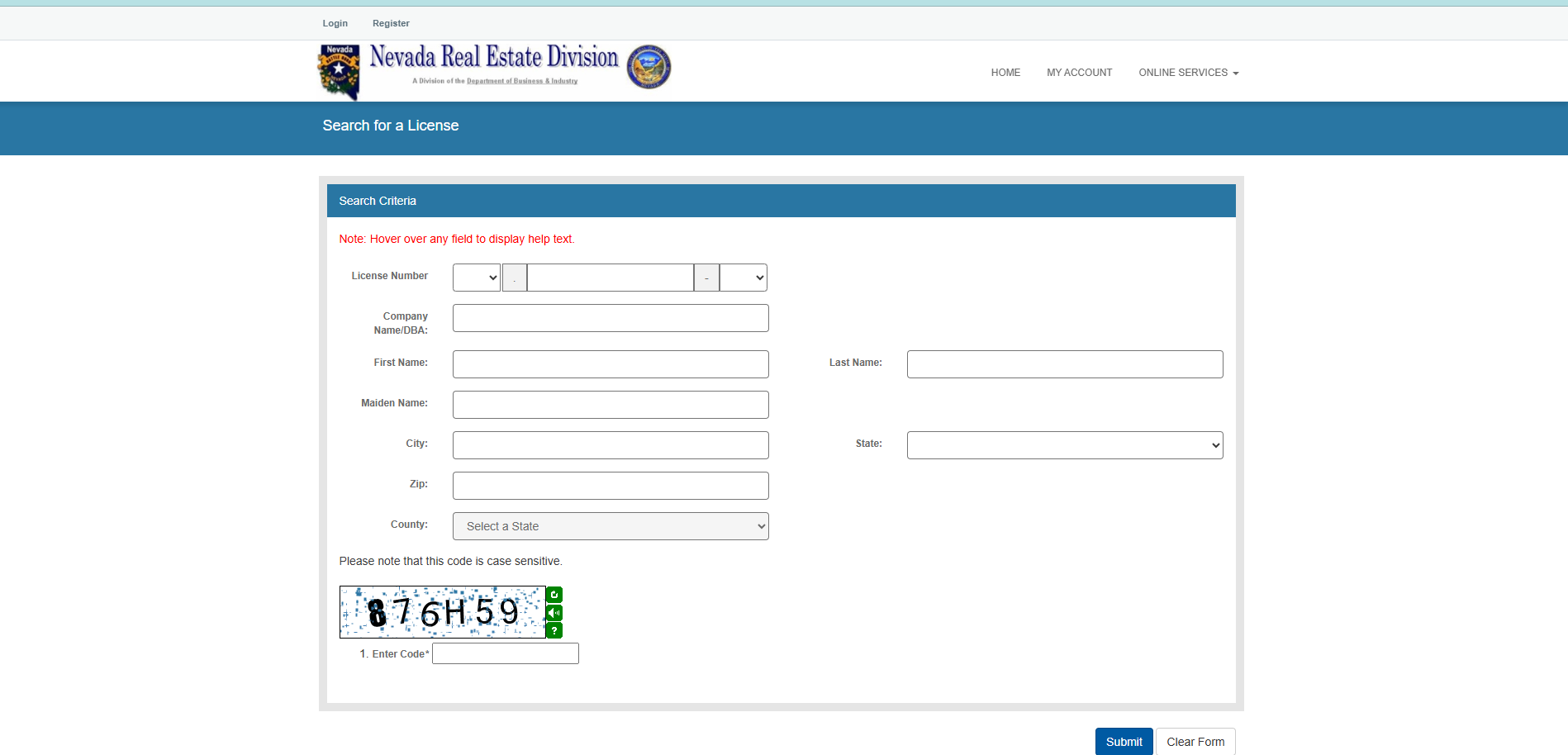This screenshot has width=1568, height=755.
Task: Open the State dropdown
Action: (x=1065, y=445)
